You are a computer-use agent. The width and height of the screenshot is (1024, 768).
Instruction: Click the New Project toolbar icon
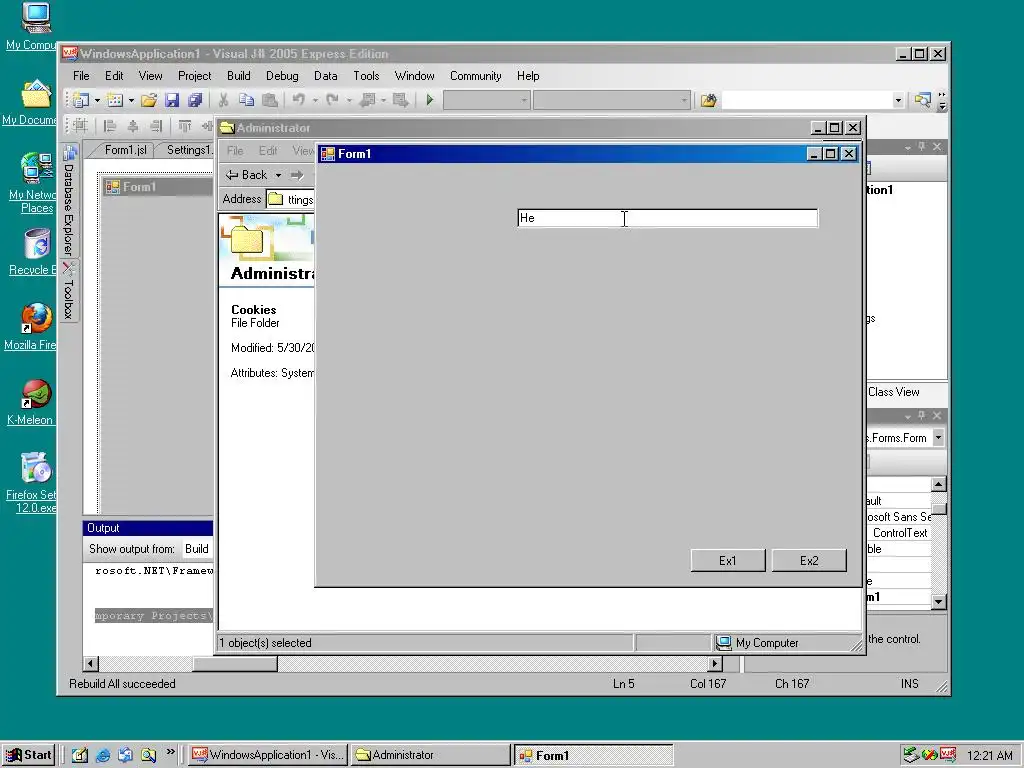pyautogui.click(x=81, y=100)
